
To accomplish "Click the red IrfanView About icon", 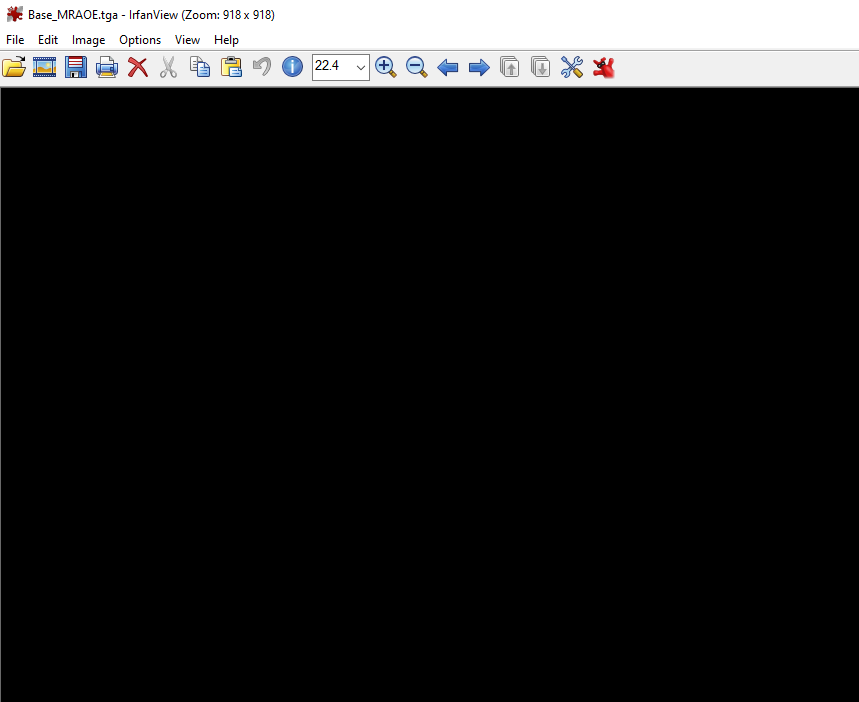I will (603, 67).
